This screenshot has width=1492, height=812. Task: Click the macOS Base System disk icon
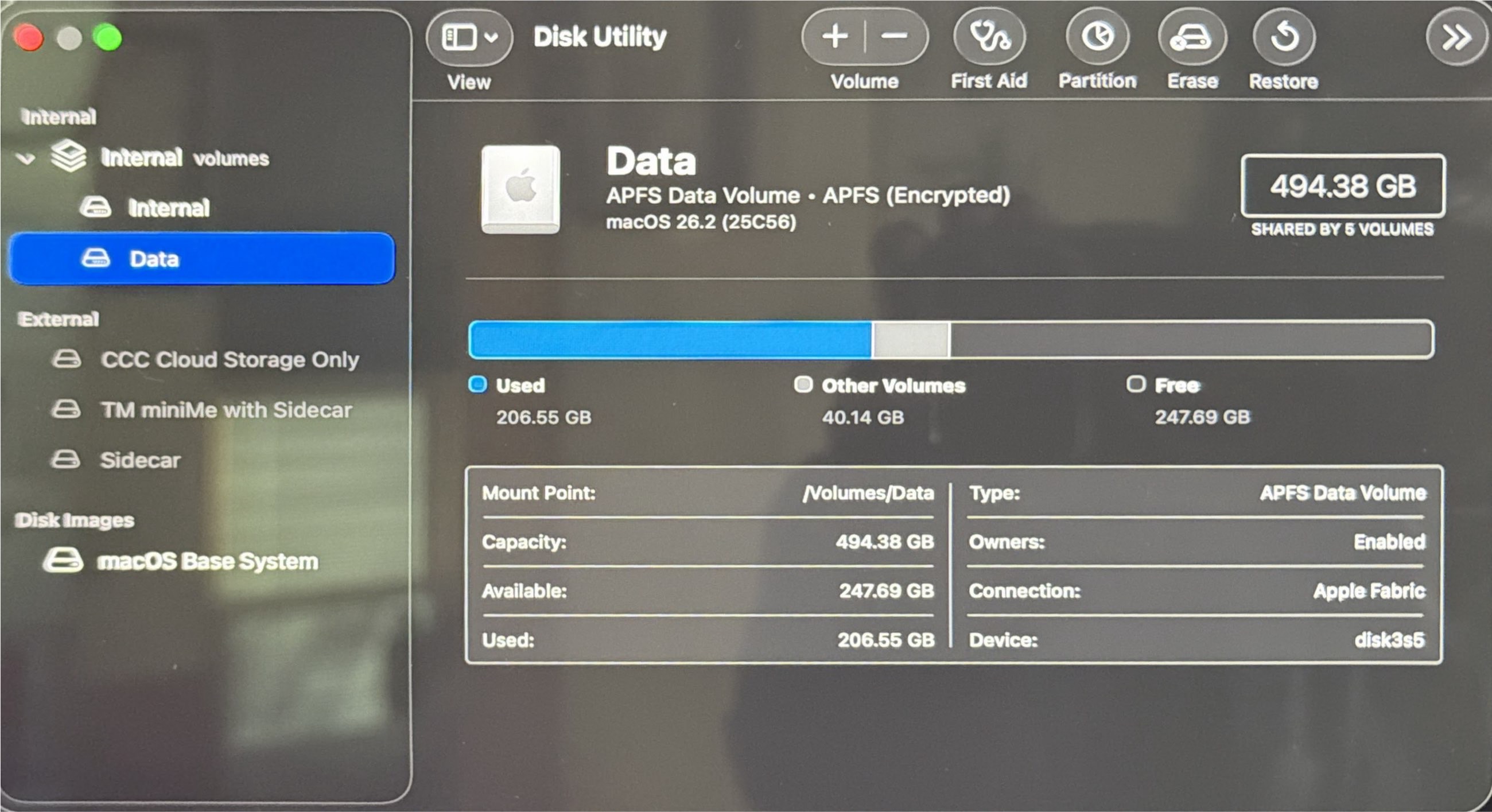point(63,561)
